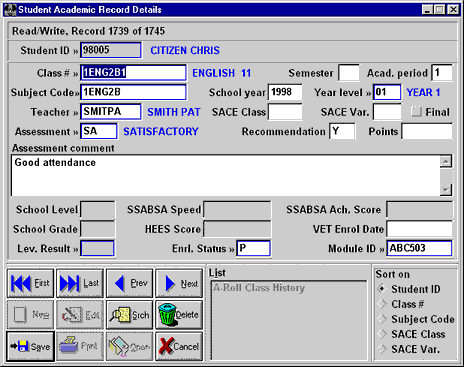
Task: Click the SACE Class input field
Action: (x=285, y=112)
